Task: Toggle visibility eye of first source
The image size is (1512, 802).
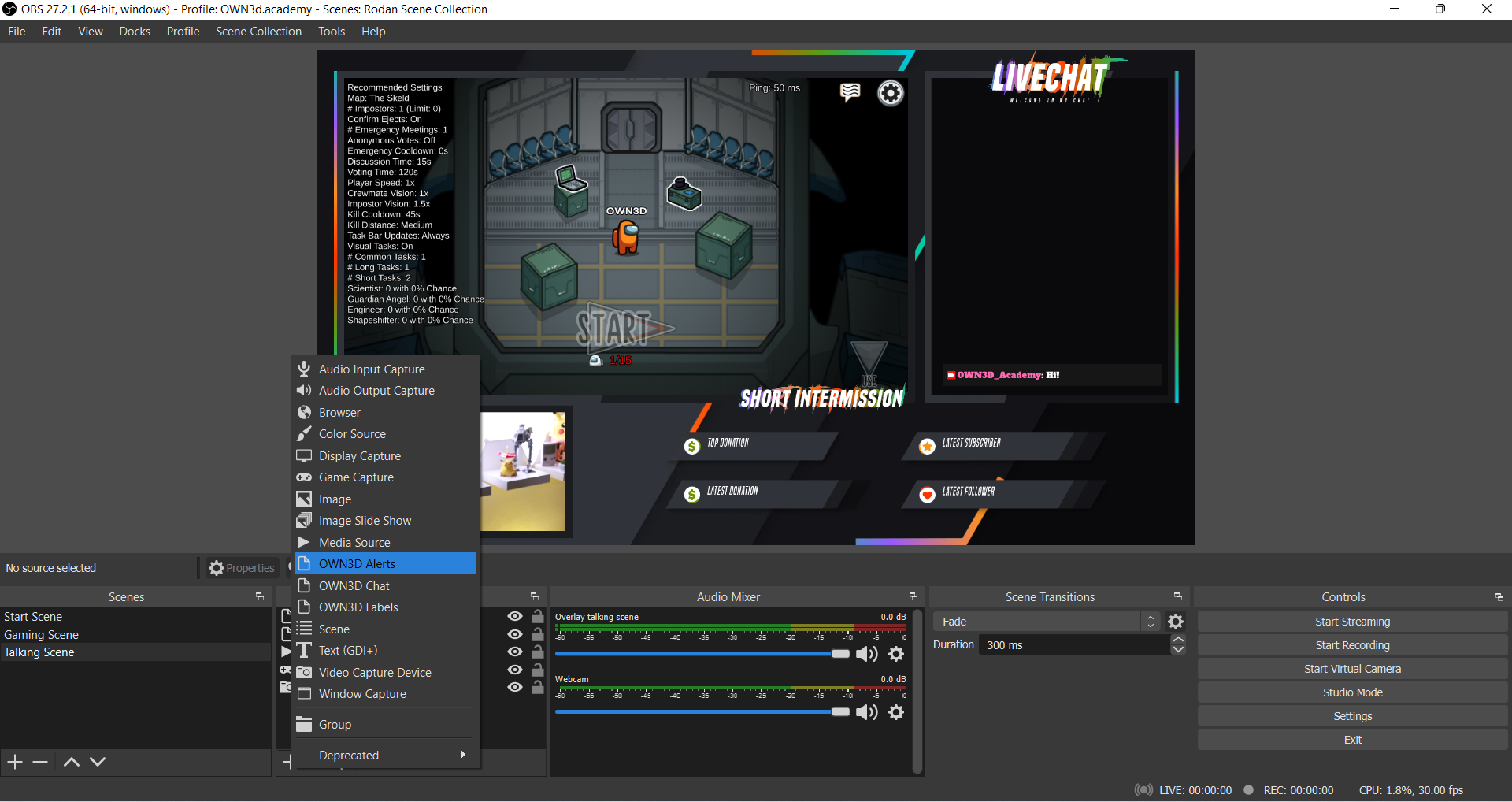Action: click(515, 617)
